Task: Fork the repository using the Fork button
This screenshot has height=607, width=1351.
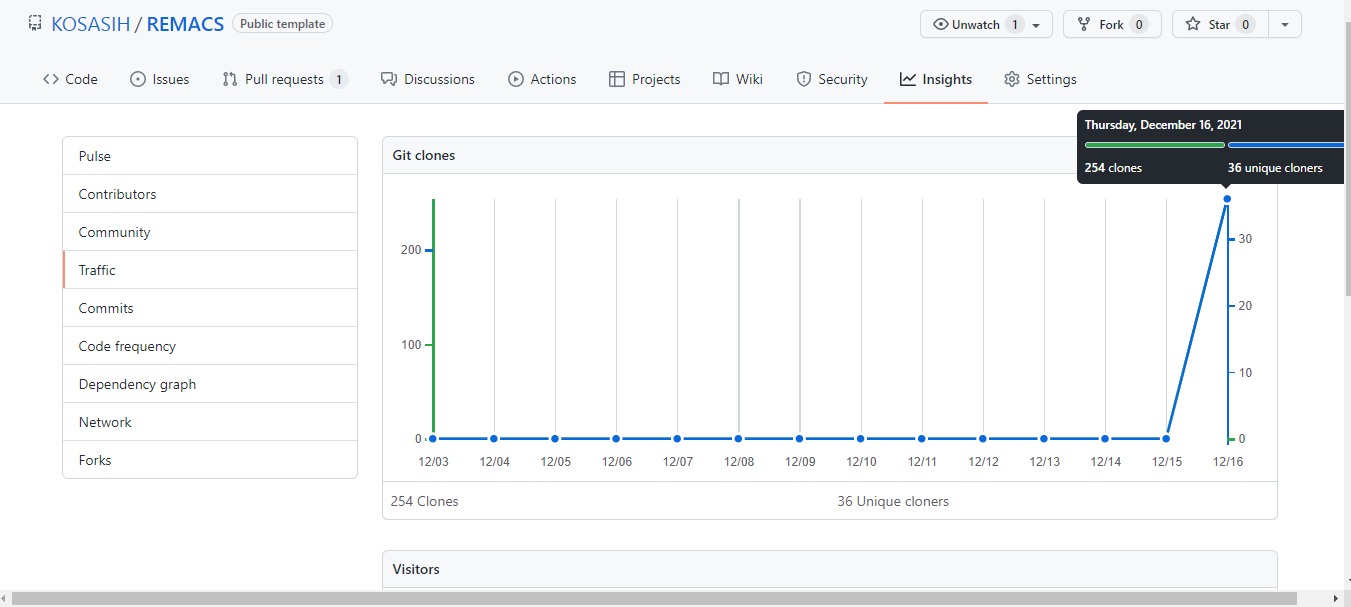Action: (x=1112, y=24)
